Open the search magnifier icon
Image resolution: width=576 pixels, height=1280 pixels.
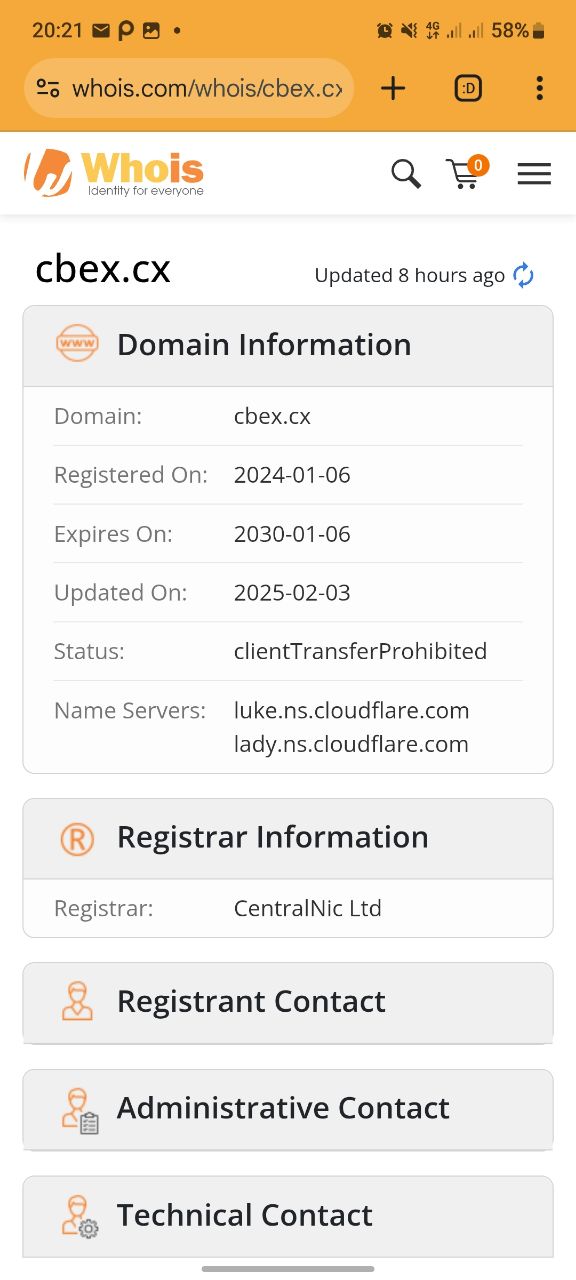point(406,174)
